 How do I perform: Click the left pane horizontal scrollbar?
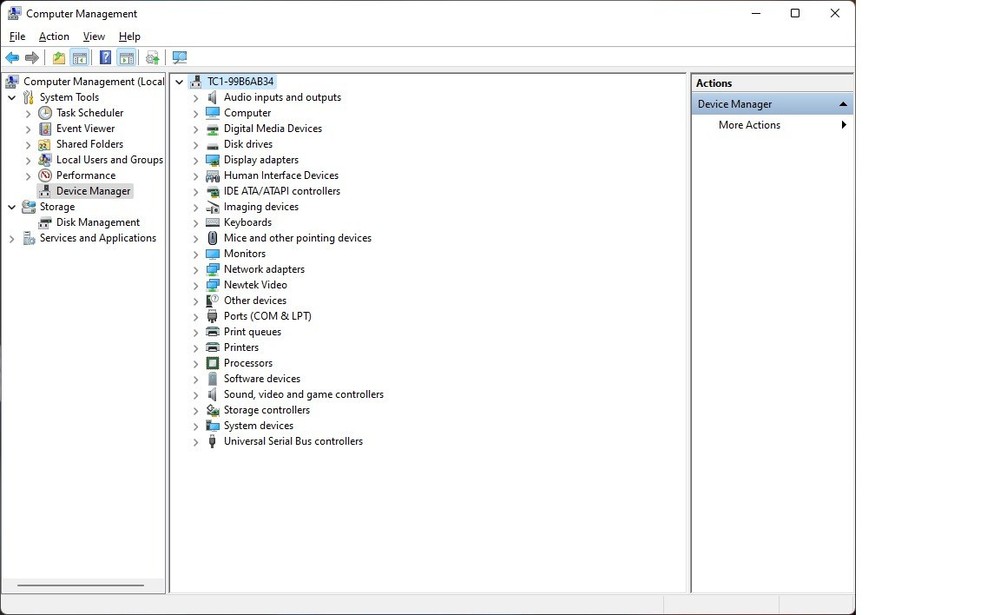click(81, 585)
